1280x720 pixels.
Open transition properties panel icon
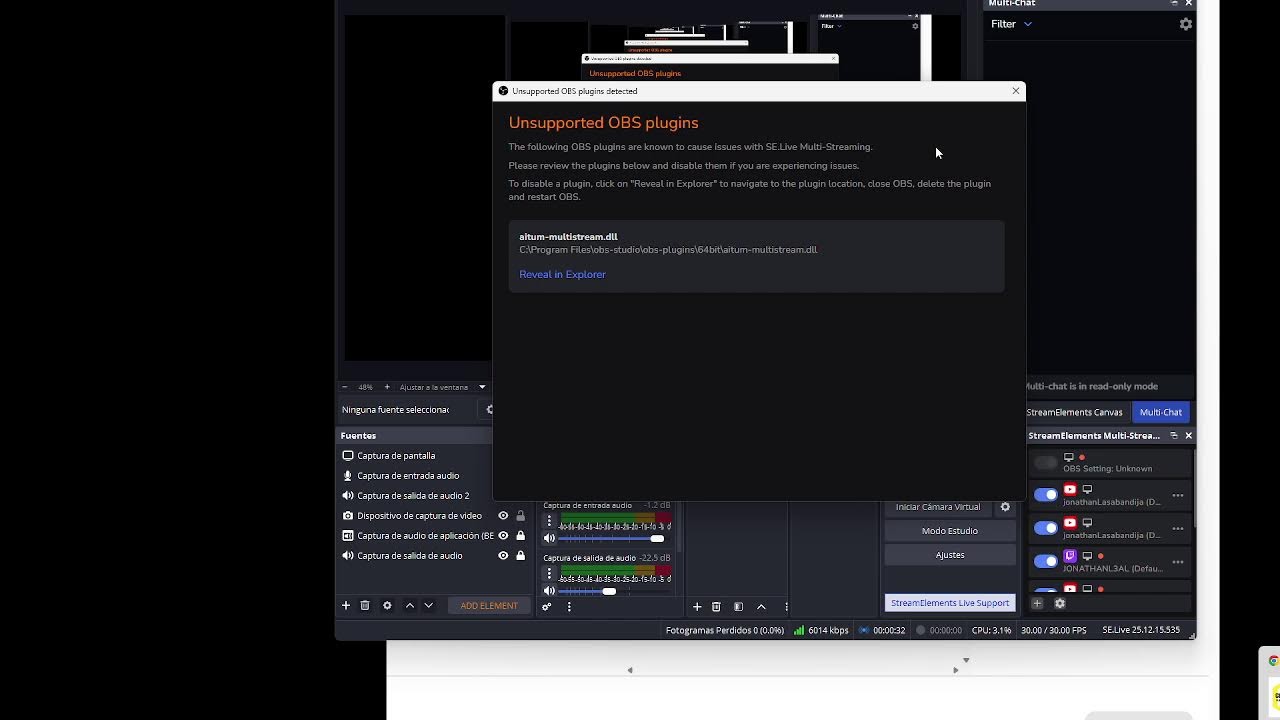pos(738,607)
